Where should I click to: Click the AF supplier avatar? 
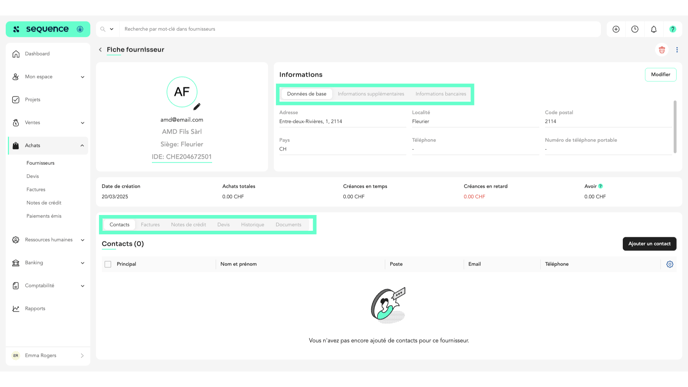tap(182, 92)
